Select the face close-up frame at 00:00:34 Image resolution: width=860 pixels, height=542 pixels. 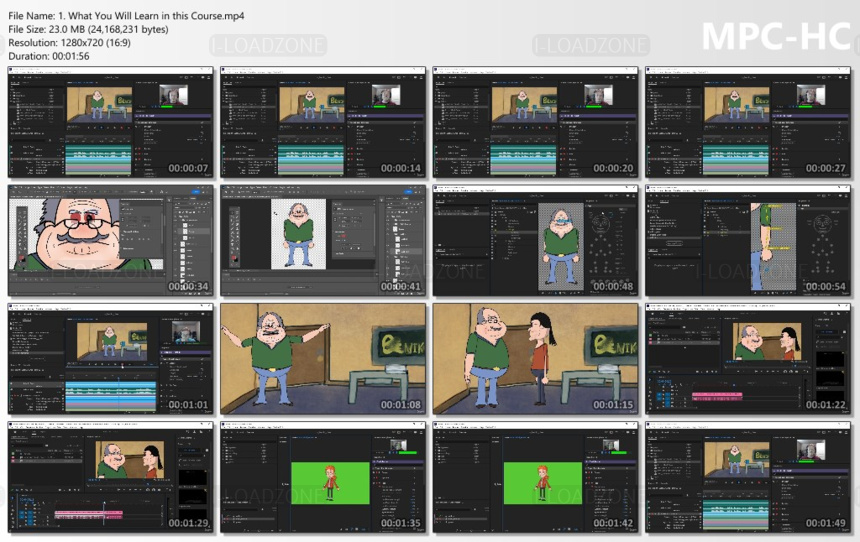(x=110, y=241)
